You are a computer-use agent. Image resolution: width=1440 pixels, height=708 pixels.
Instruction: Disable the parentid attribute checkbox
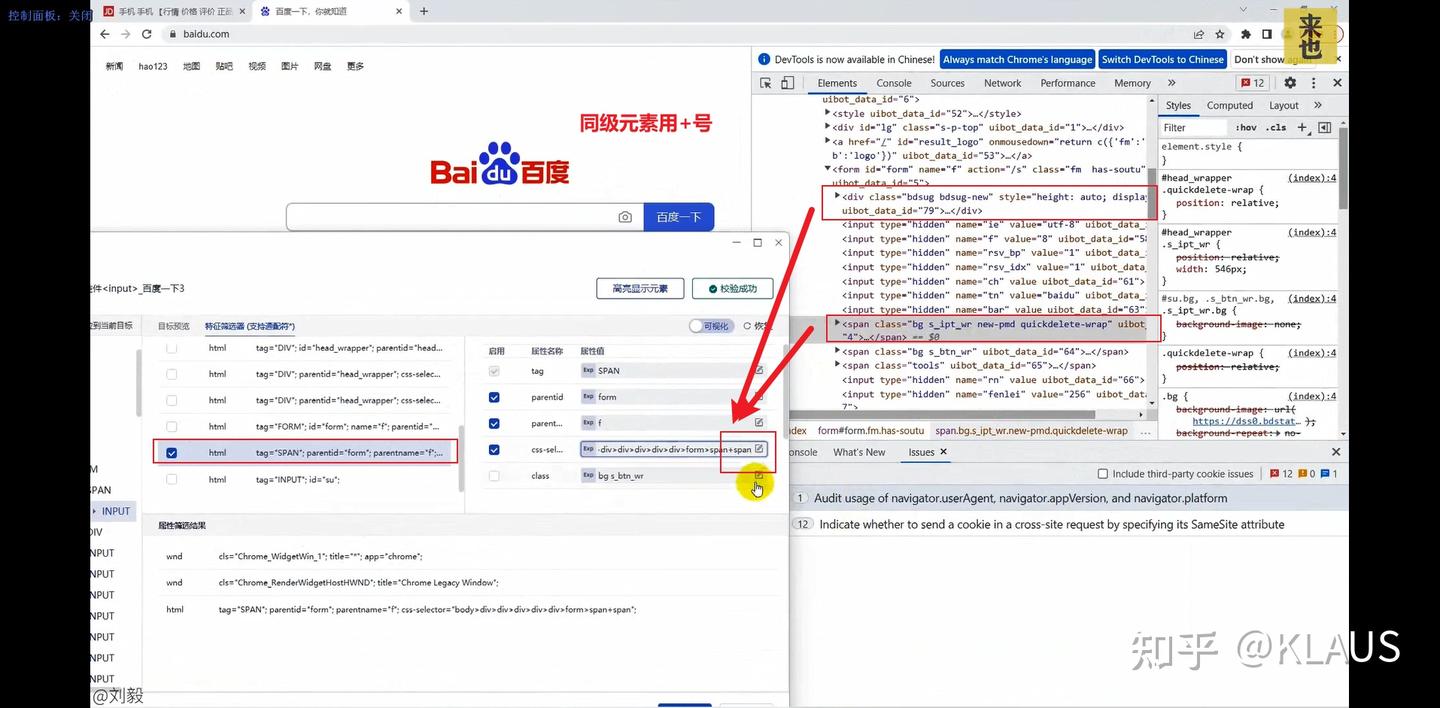pyautogui.click(x=494, y=397)
